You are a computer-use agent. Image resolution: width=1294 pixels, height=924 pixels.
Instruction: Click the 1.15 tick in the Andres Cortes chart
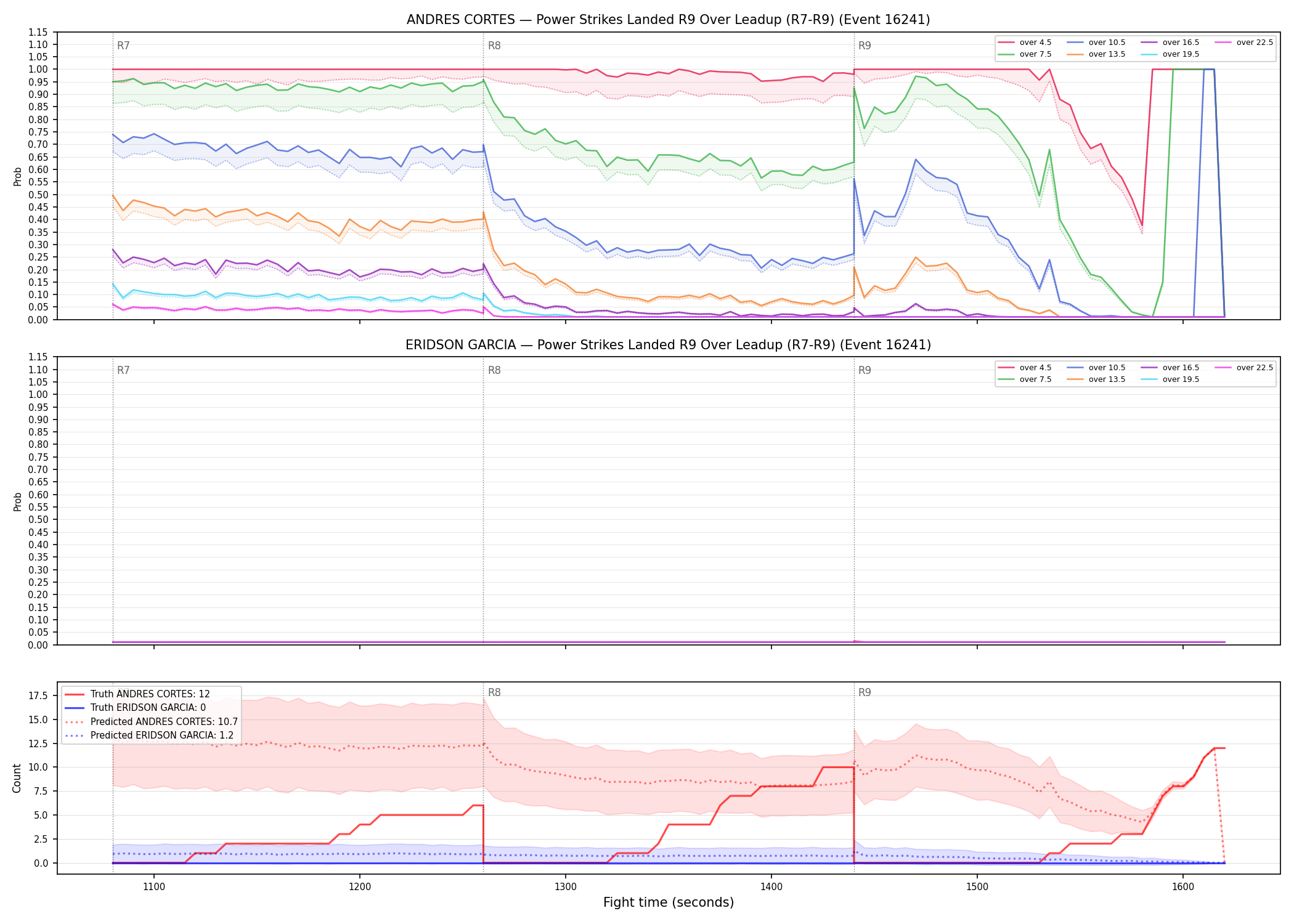pyautogui.click(x=38, y=32)
